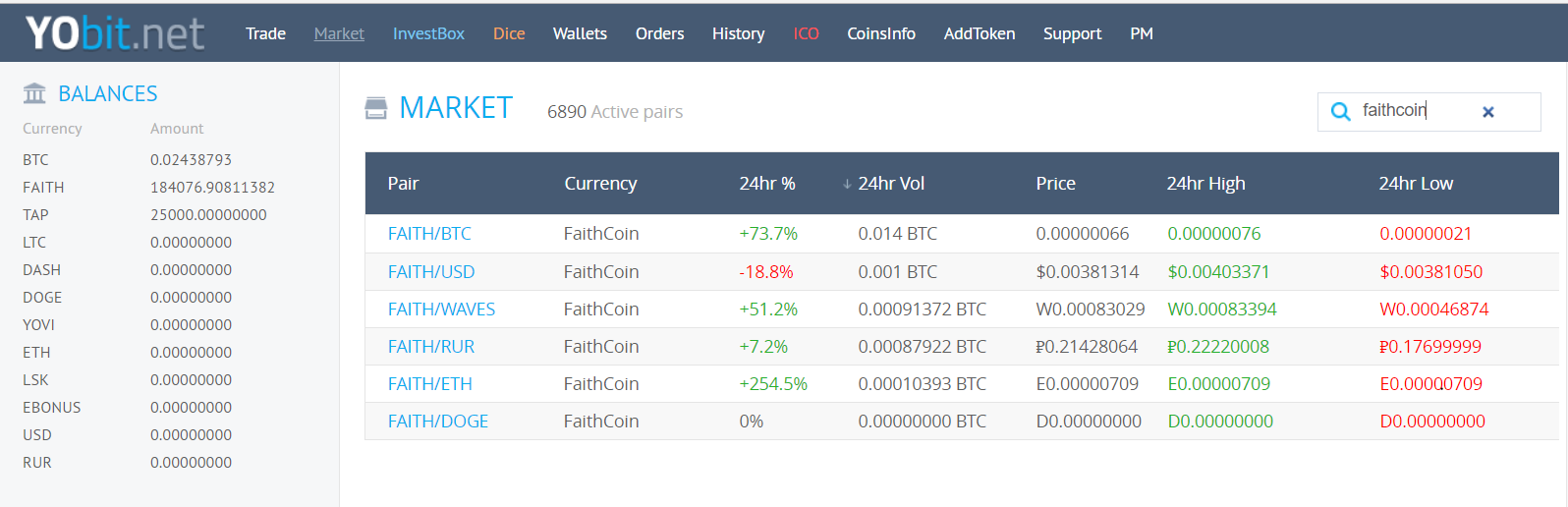Sort by the 24hr Vol arrow
Viewport: 1568px width, 507px height.
pyautogui.click(x=847, y=184)
